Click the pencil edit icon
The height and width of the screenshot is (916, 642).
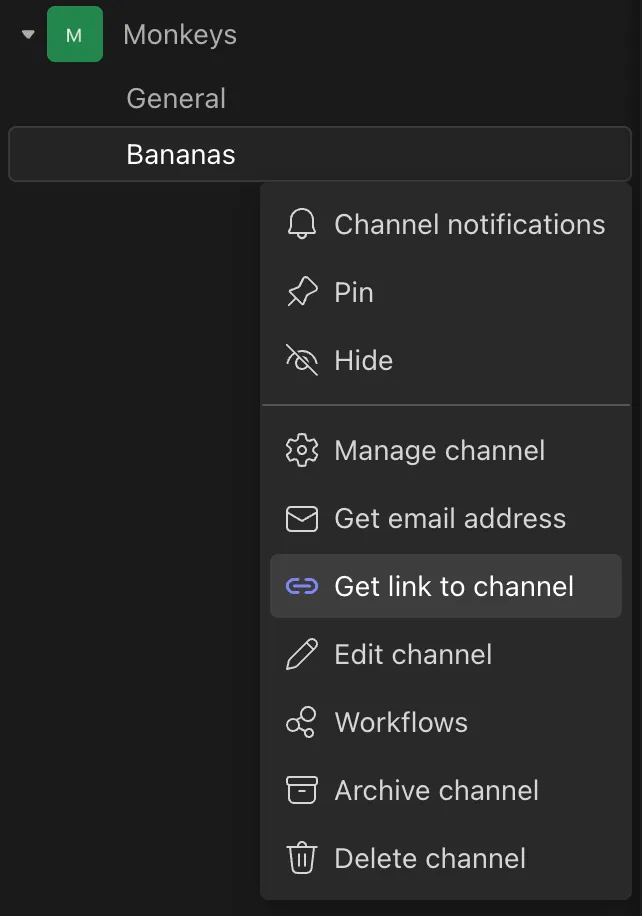pyautogui.click(x=302, y=654)
